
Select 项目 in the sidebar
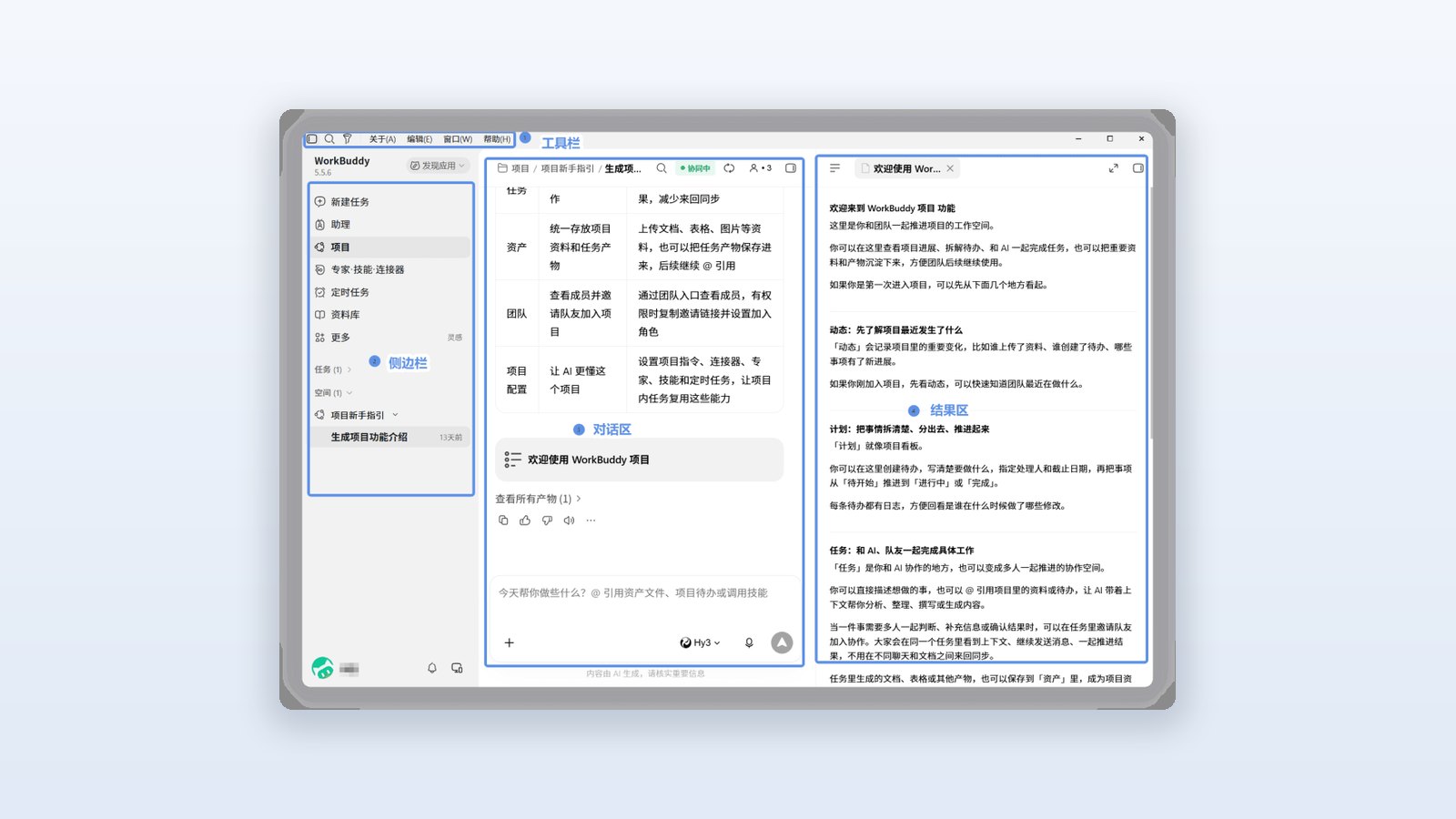390,248
